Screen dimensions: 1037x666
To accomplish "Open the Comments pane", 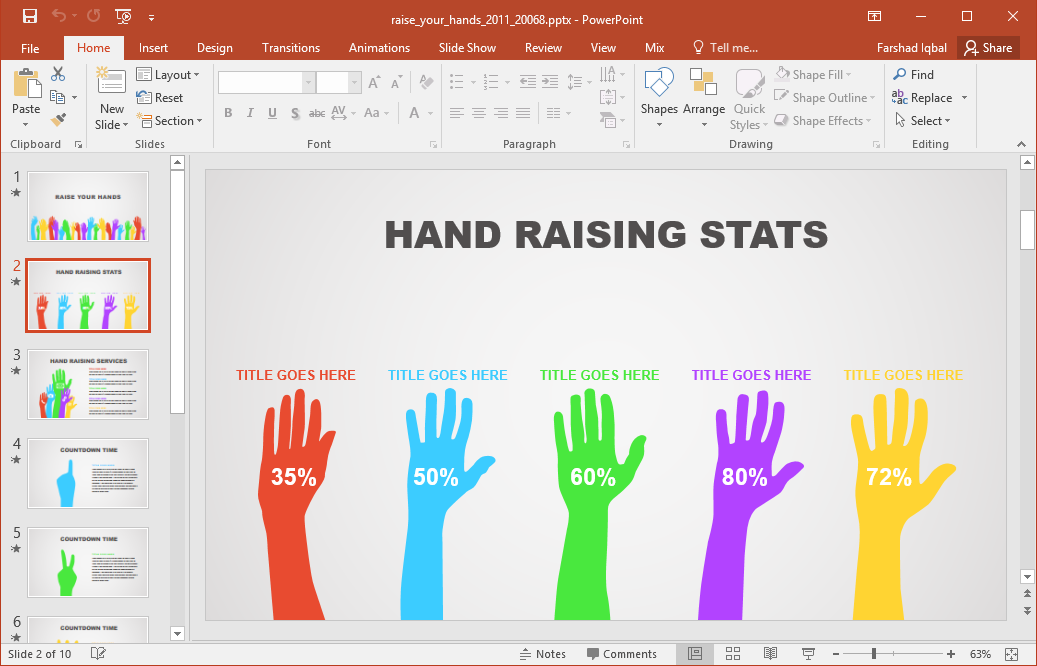I will tap(623, 653).
